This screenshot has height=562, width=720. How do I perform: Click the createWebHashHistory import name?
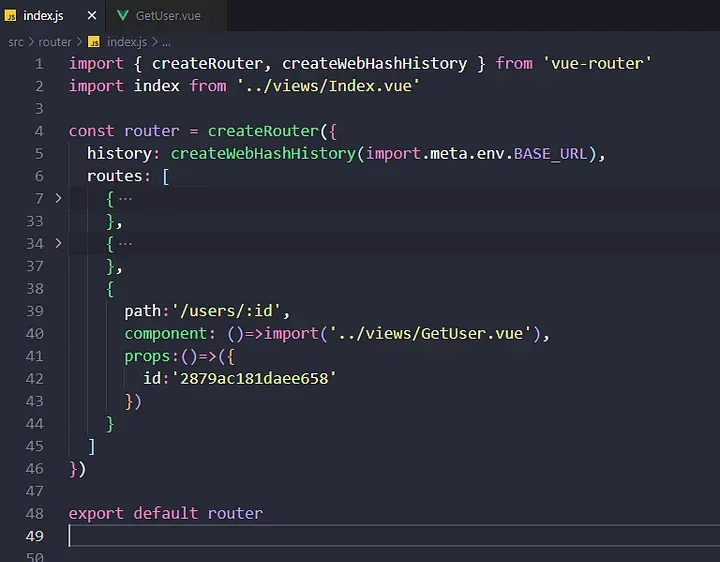point(374,63)
